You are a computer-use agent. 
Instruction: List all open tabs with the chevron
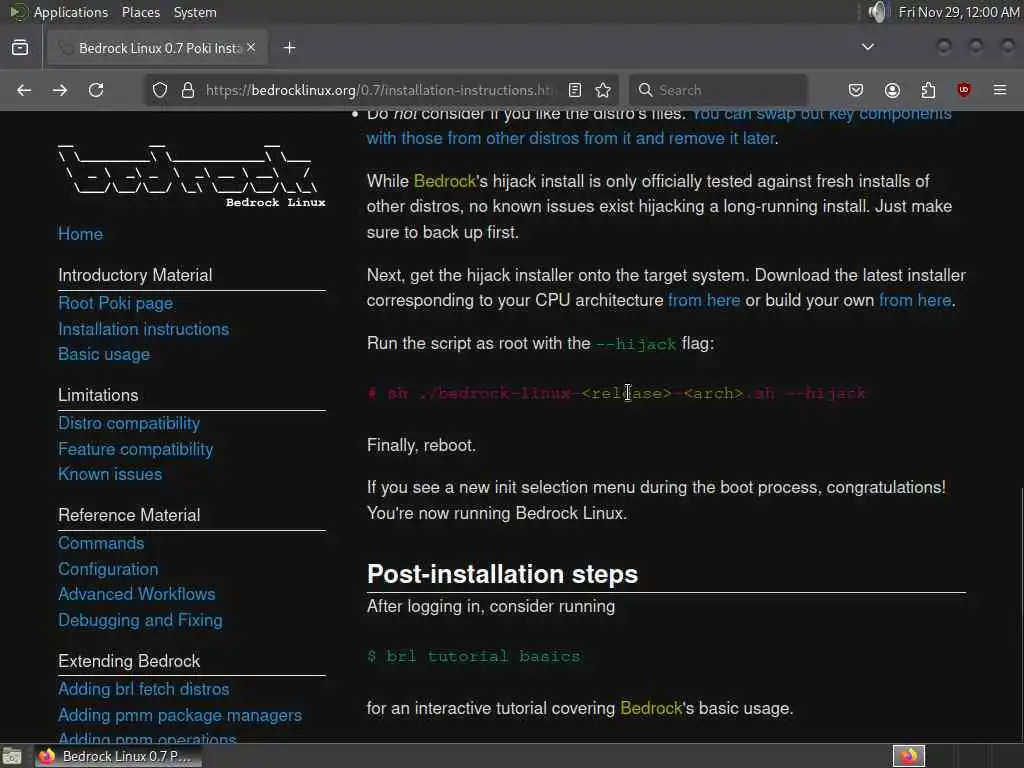868,47
